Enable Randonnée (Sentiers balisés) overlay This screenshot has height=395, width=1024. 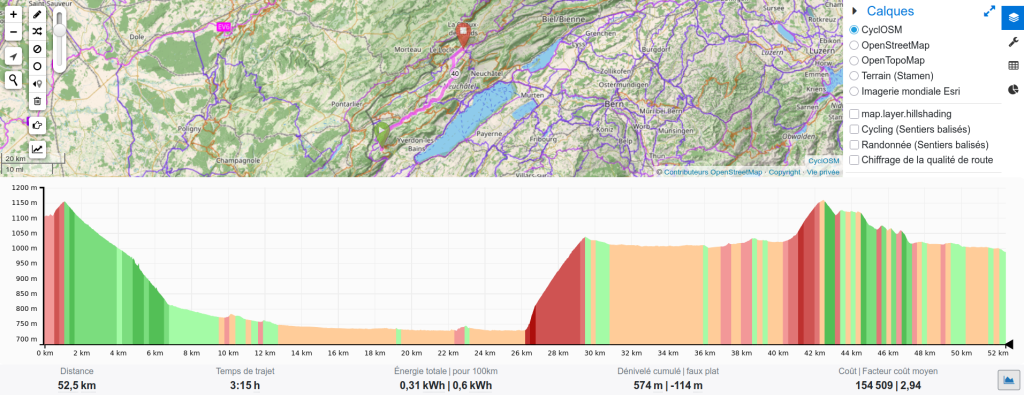(854, 144)
